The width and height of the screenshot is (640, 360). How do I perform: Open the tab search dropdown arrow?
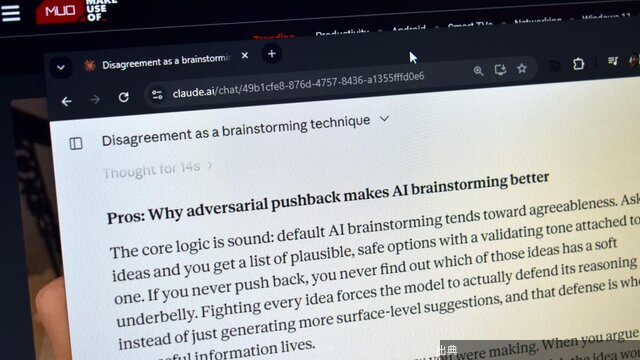pyautogui.click(x=61, y=67)
